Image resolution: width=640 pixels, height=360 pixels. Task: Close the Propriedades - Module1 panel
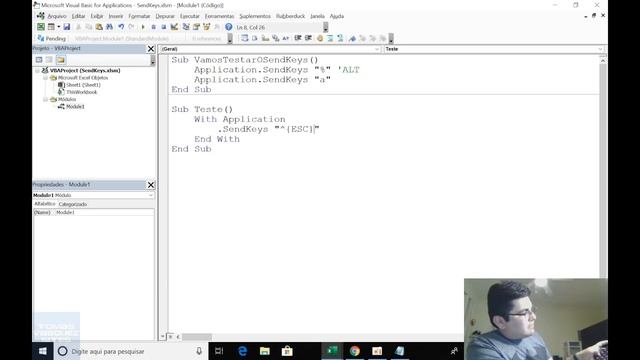[x=151, y=185]
